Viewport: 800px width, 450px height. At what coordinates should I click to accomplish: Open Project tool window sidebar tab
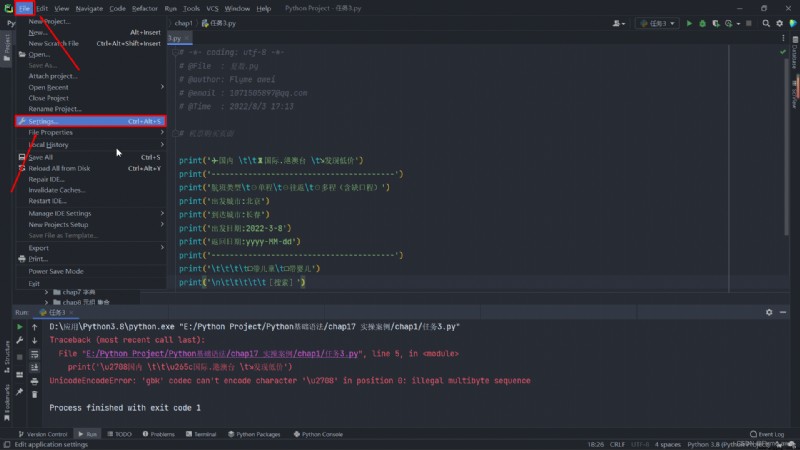tap(7, 48)
